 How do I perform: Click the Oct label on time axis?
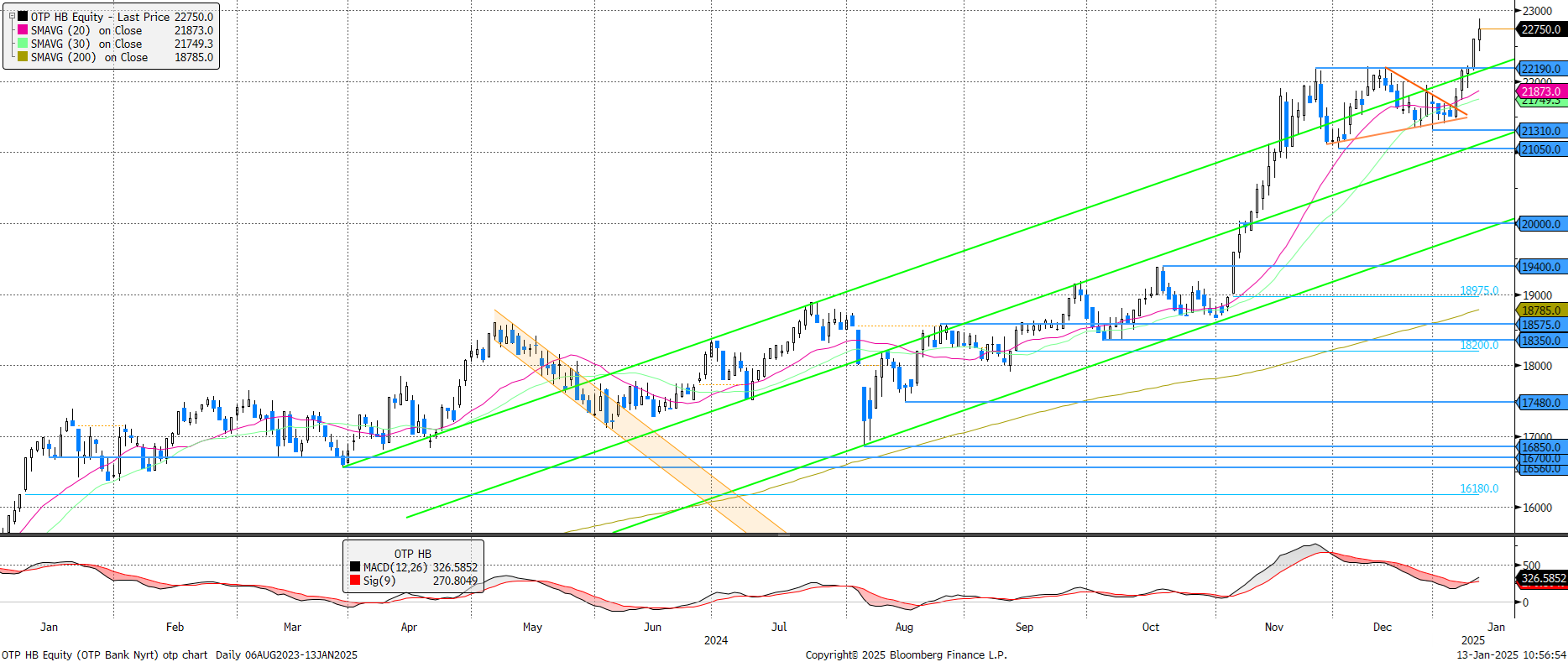coord(1151,627)
